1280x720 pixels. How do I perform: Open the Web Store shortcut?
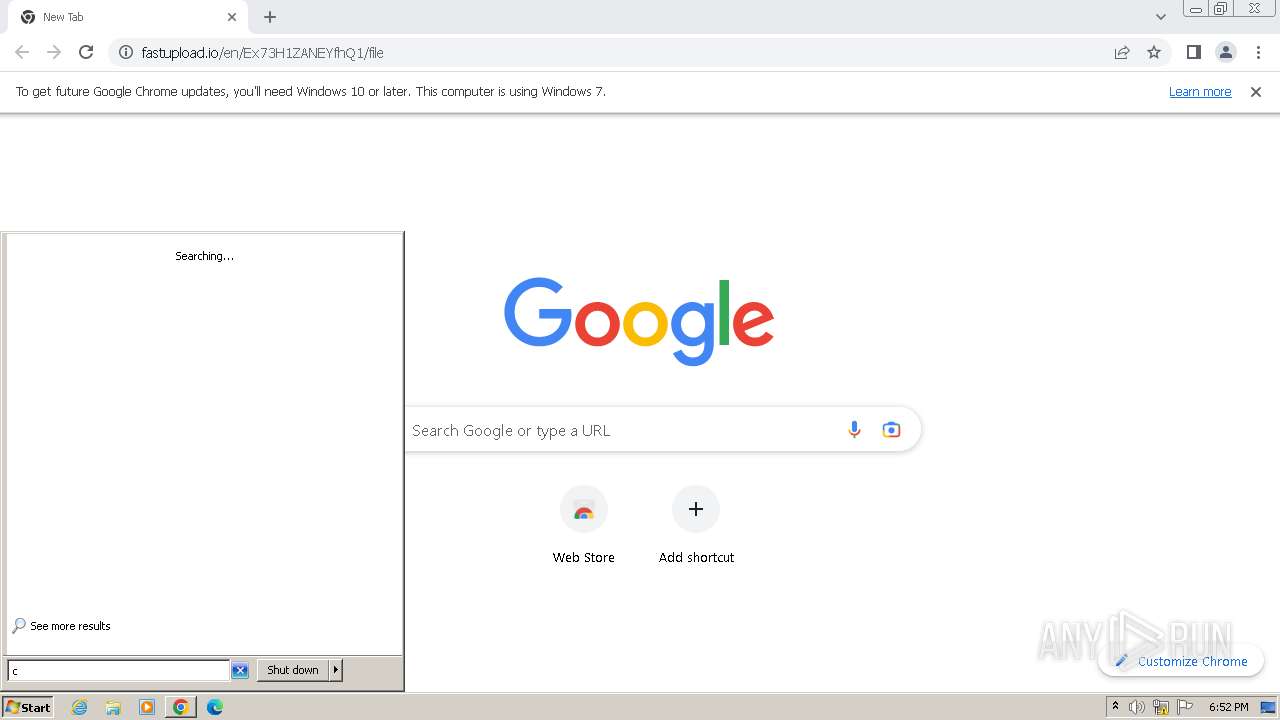584,527
